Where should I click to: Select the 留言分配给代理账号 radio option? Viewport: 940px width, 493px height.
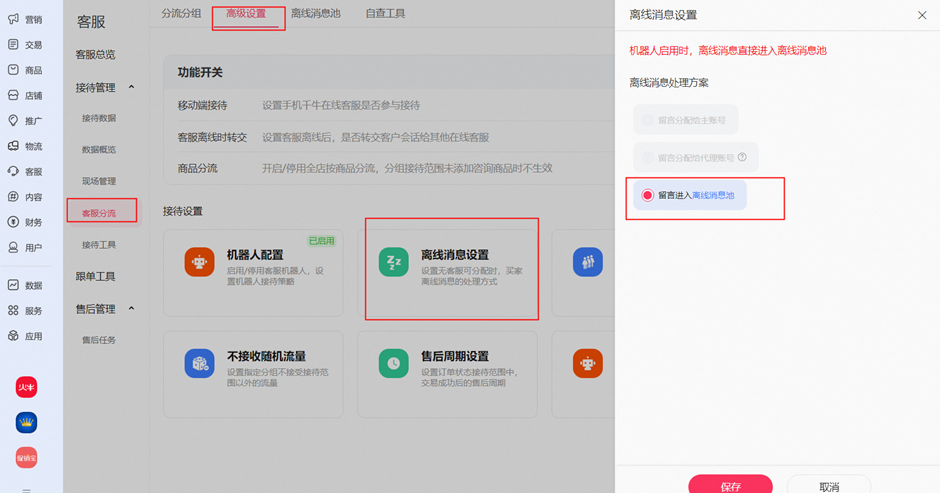647,158
